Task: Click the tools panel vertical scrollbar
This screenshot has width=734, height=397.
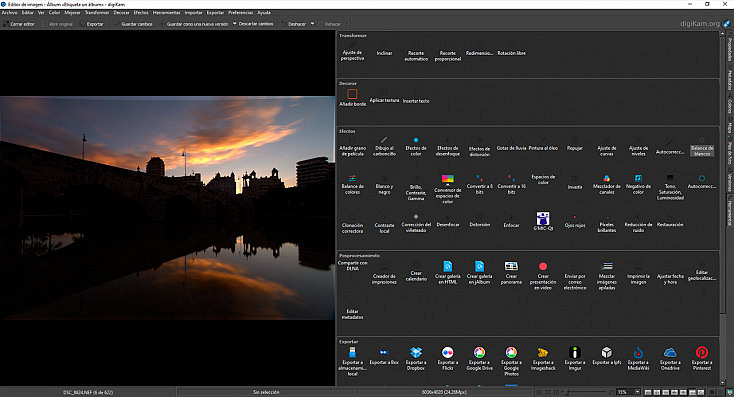Action: point(722,208)
